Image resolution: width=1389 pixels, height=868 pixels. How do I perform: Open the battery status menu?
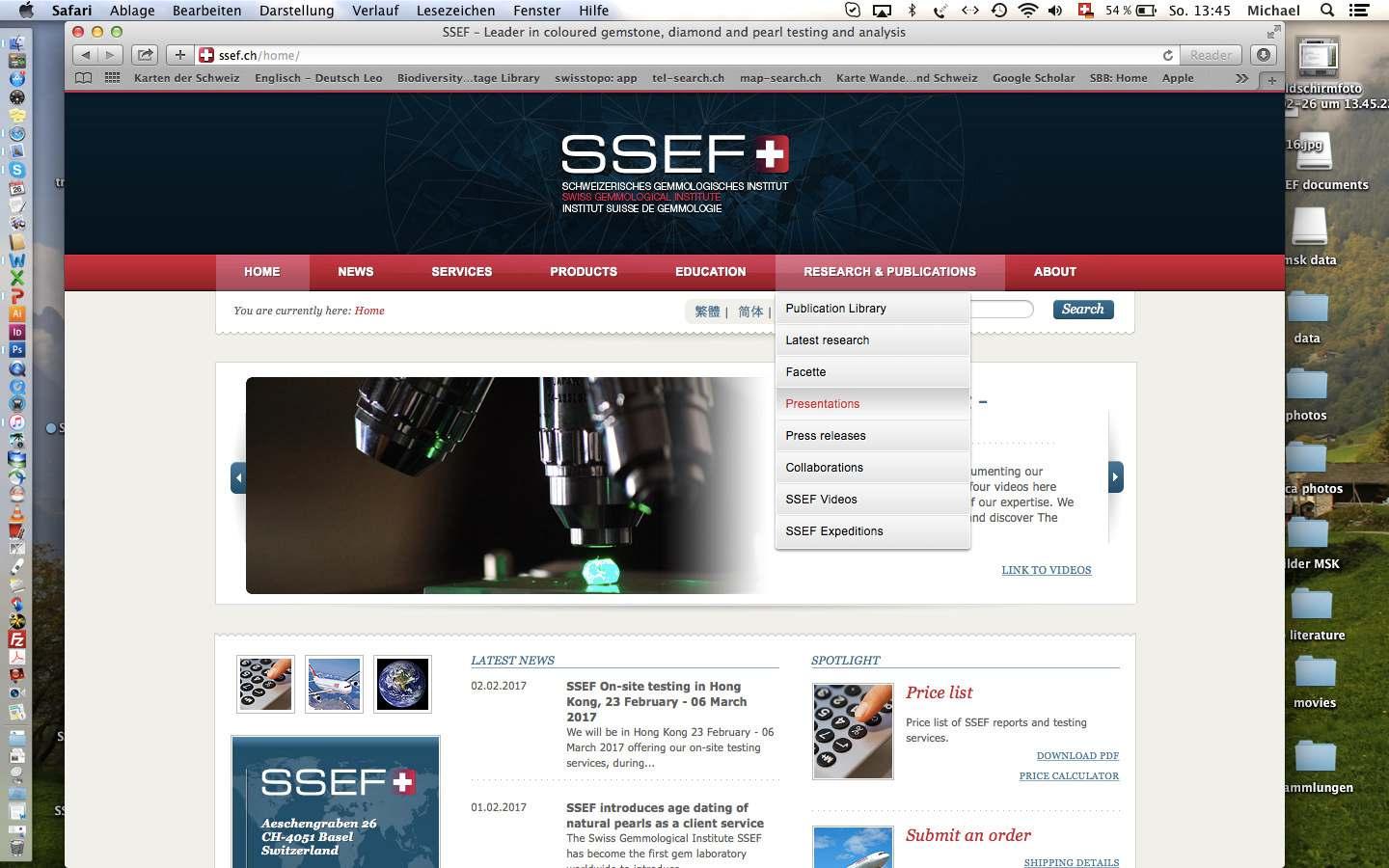[1130, 11]
